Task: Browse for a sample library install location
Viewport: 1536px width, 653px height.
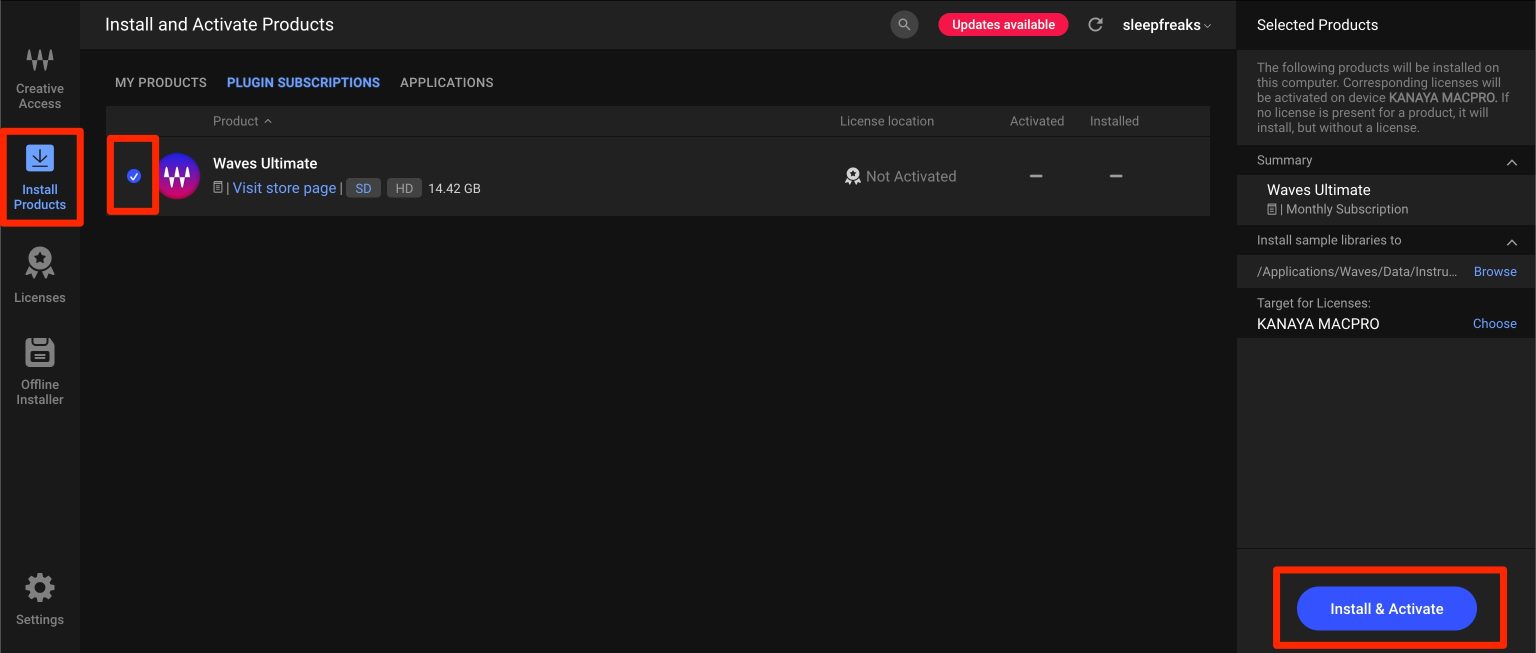Action: [1494, 271]
